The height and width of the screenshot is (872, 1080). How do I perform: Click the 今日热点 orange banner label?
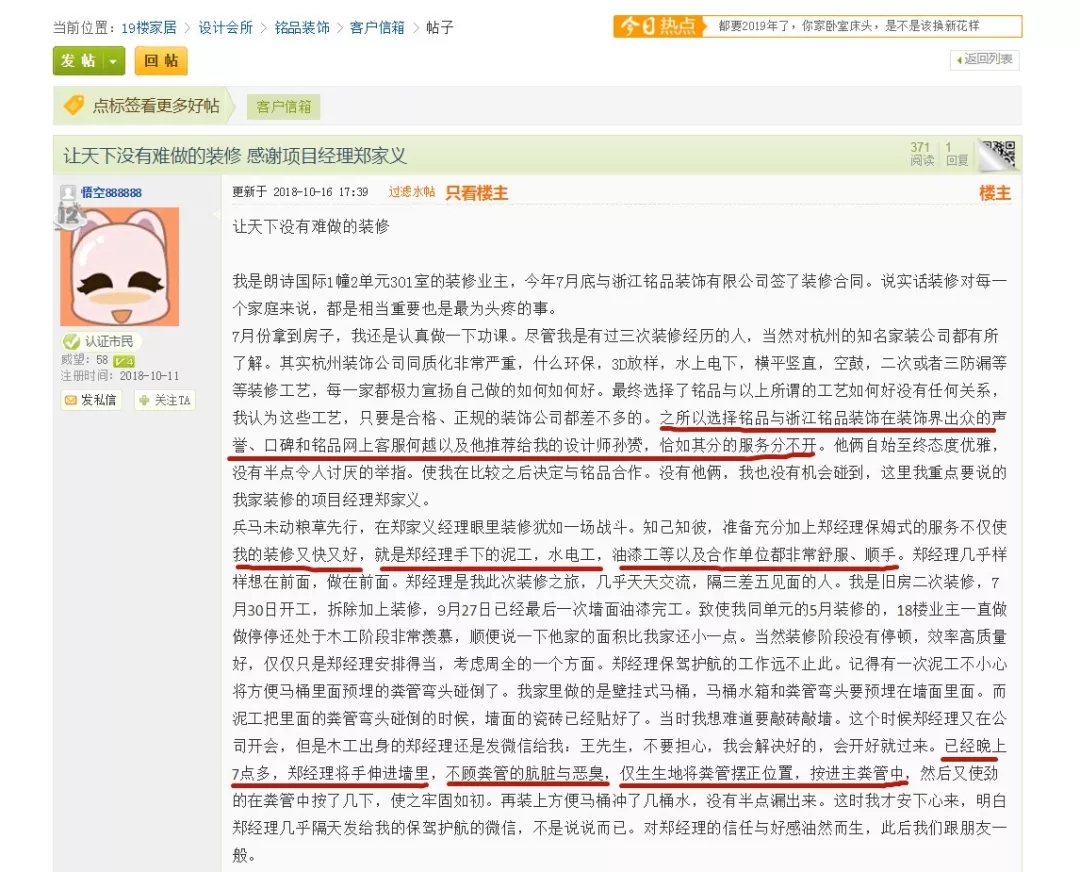click(659, 26)
